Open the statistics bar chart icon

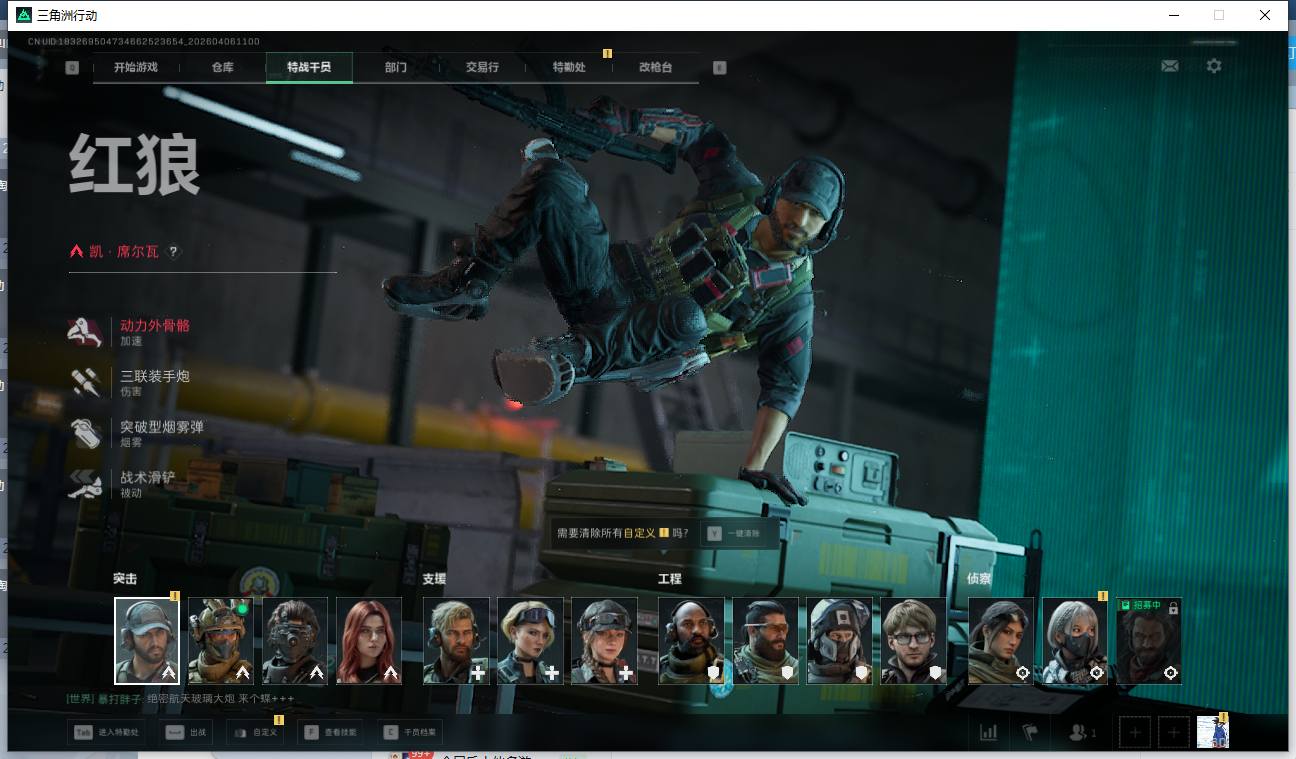click(988, 732)
